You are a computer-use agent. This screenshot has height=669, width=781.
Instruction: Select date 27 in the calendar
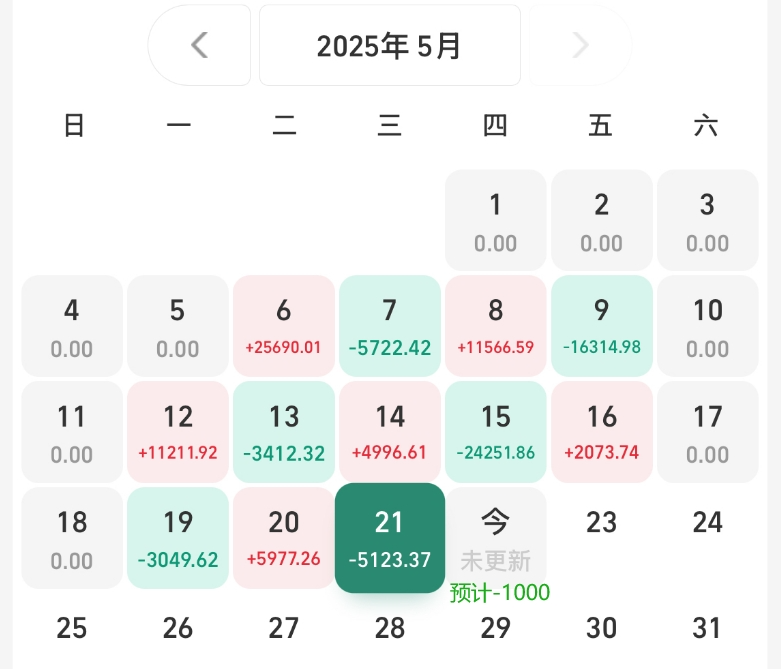[284, 629]
